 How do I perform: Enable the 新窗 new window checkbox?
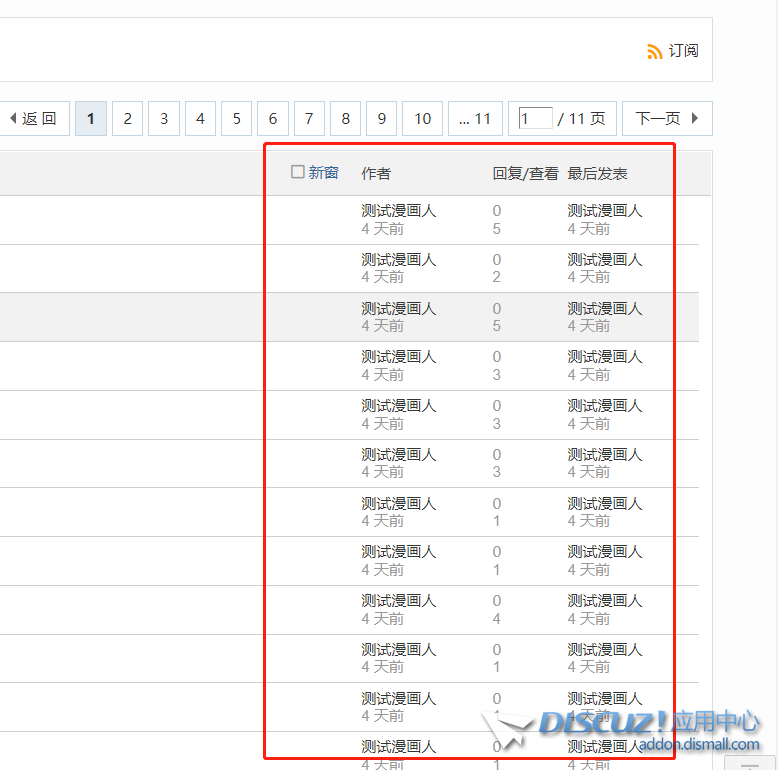tap(298, 172)
